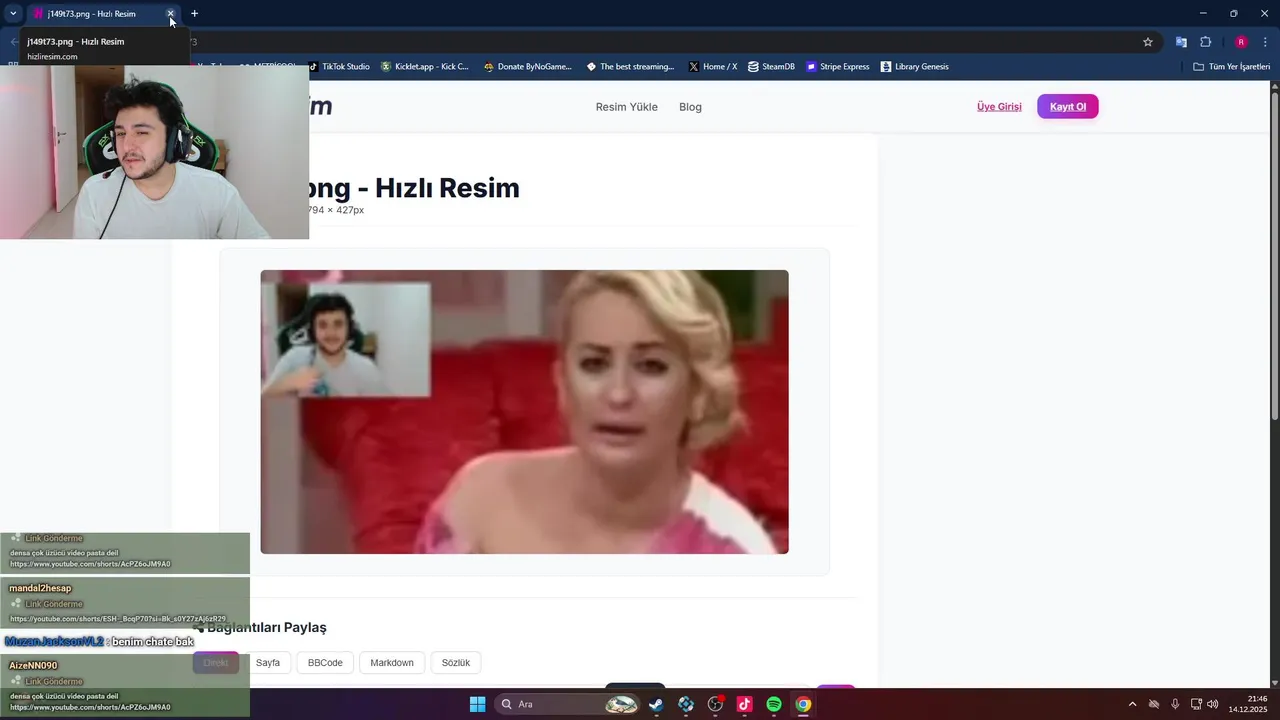Click the mandal2hesap chat username
The height and width of the screenshot is (720, 1280).
[40, 588]
